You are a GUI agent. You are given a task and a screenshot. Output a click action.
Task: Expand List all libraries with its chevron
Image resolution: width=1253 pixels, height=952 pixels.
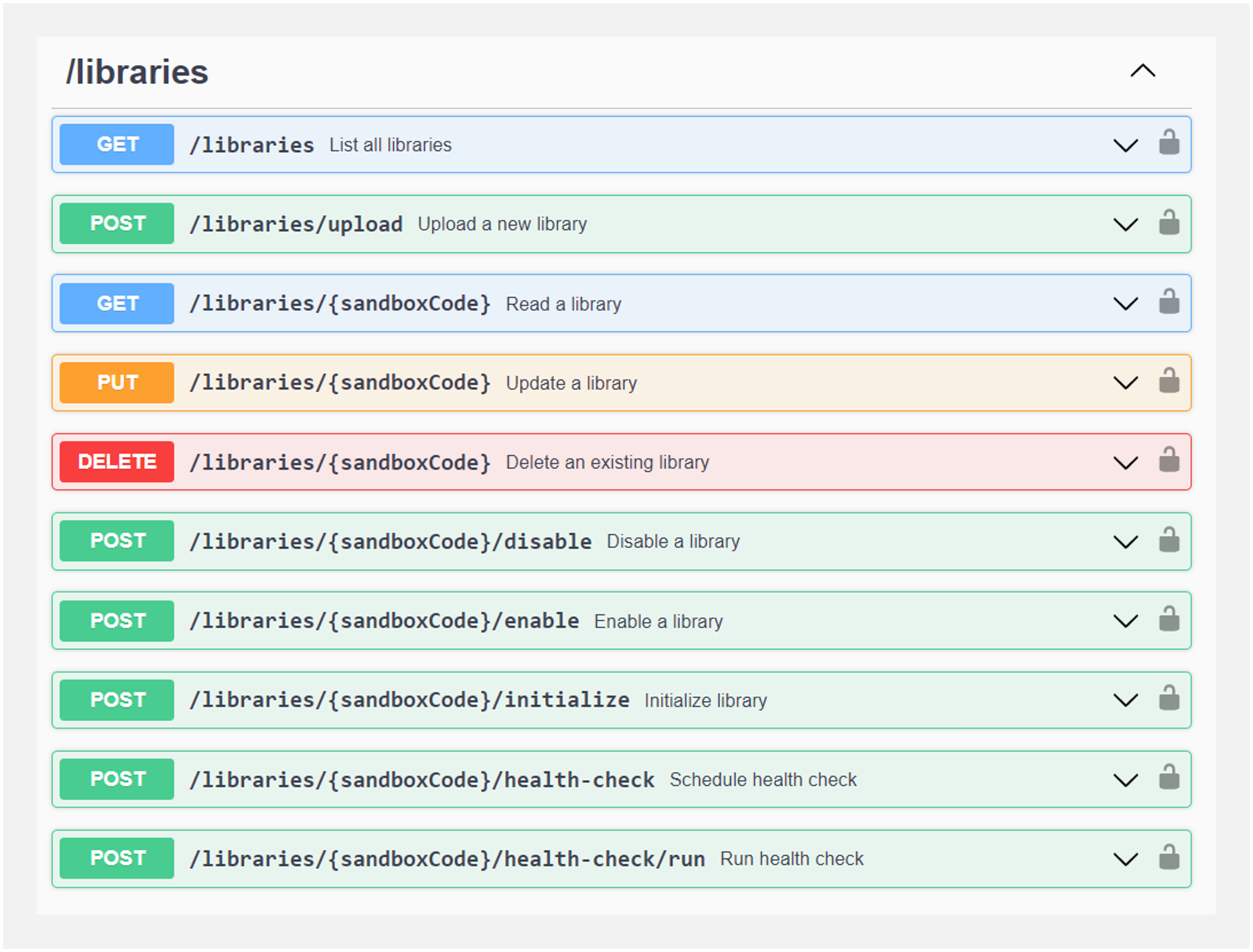tap(1126, 145)
